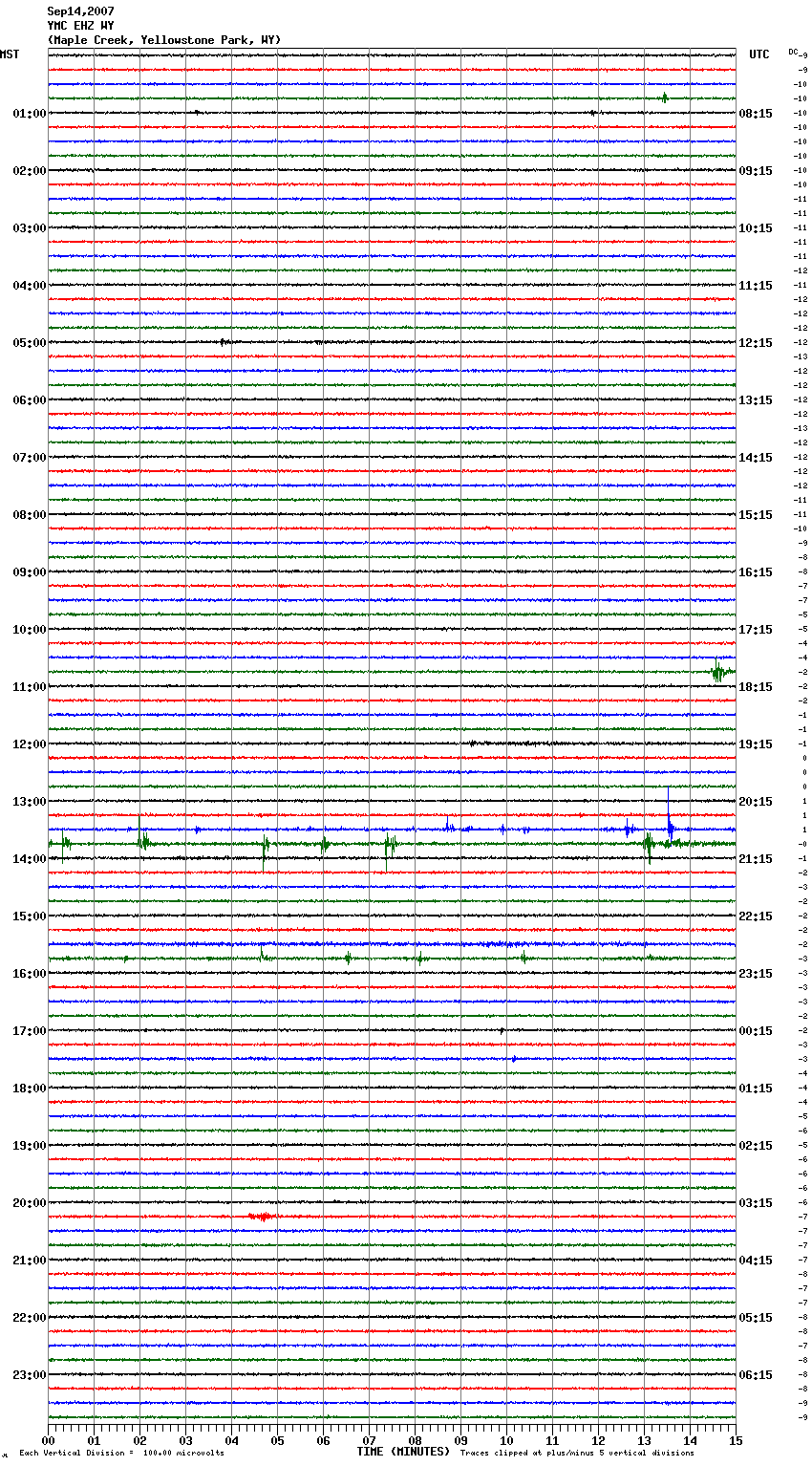Click the "DC" column header
The height and width of the screenshot is (1466, 812).
pyautogui.click(x=793, y=52)
